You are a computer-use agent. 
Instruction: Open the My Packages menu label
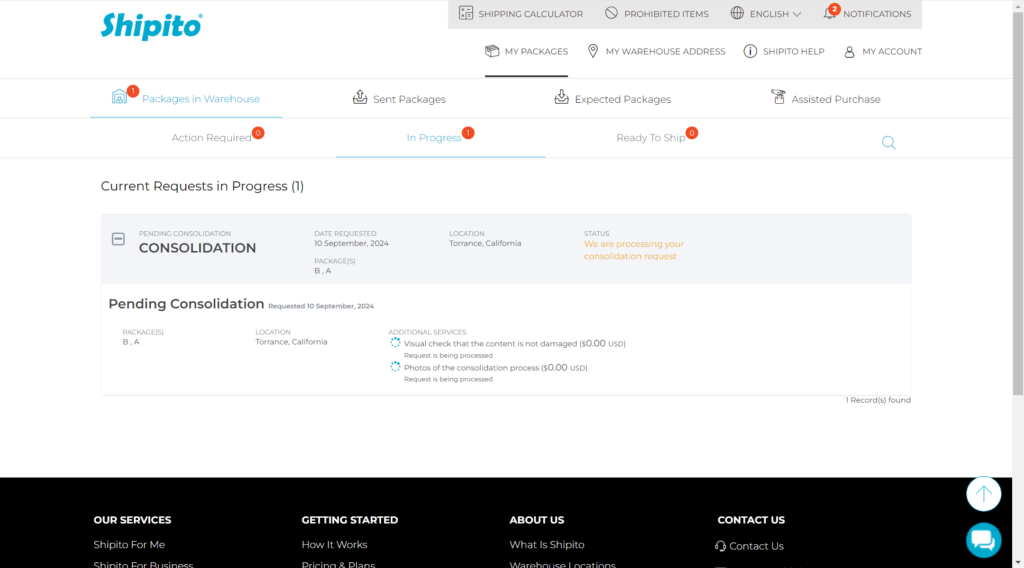(536, 52)
